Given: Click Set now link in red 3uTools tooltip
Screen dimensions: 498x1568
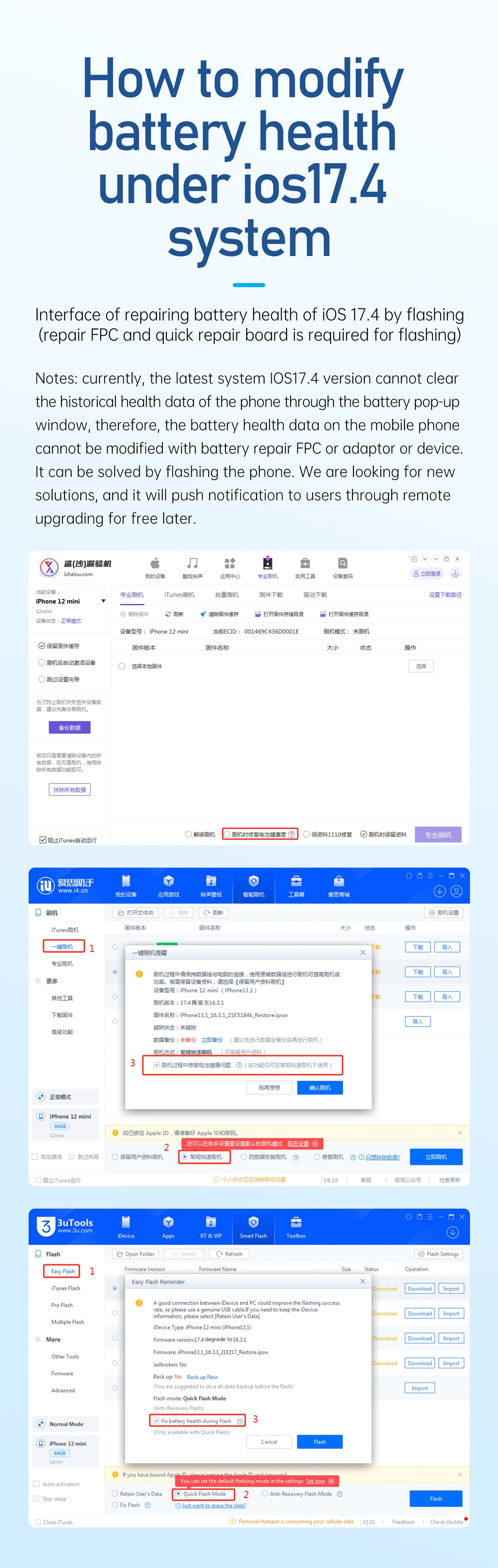Looking at the screenshot, I should point(315,1481).
